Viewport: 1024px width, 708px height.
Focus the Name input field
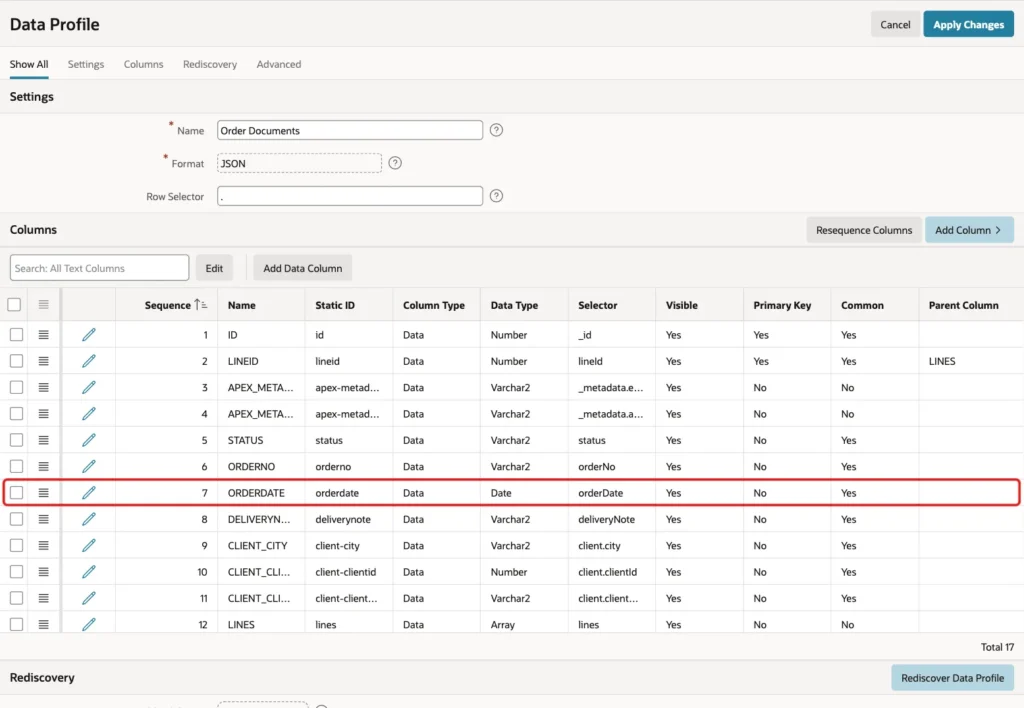(x=350, y=130)
